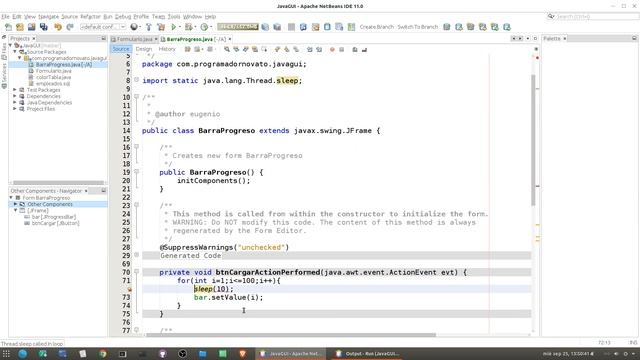Open the Run Project dropdown arrow

[180, 27]
